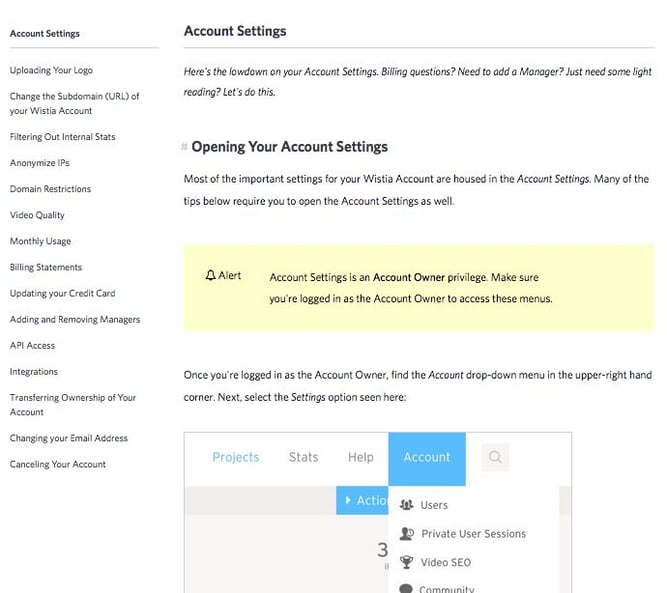Click the Users people icon
The image size is (667, 593).
406,506
